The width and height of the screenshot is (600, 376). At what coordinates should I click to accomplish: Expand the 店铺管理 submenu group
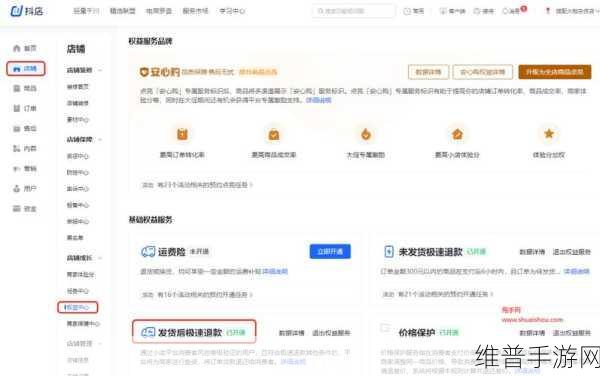[x=100, y=343]
